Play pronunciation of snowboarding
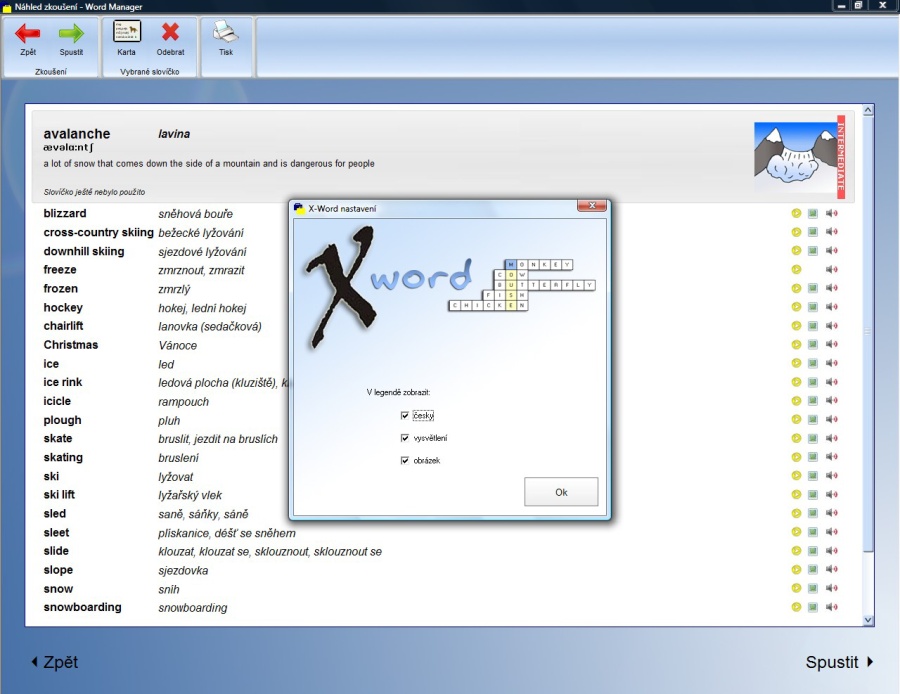Screen dimensions: 900x694 tap(832, 607)
